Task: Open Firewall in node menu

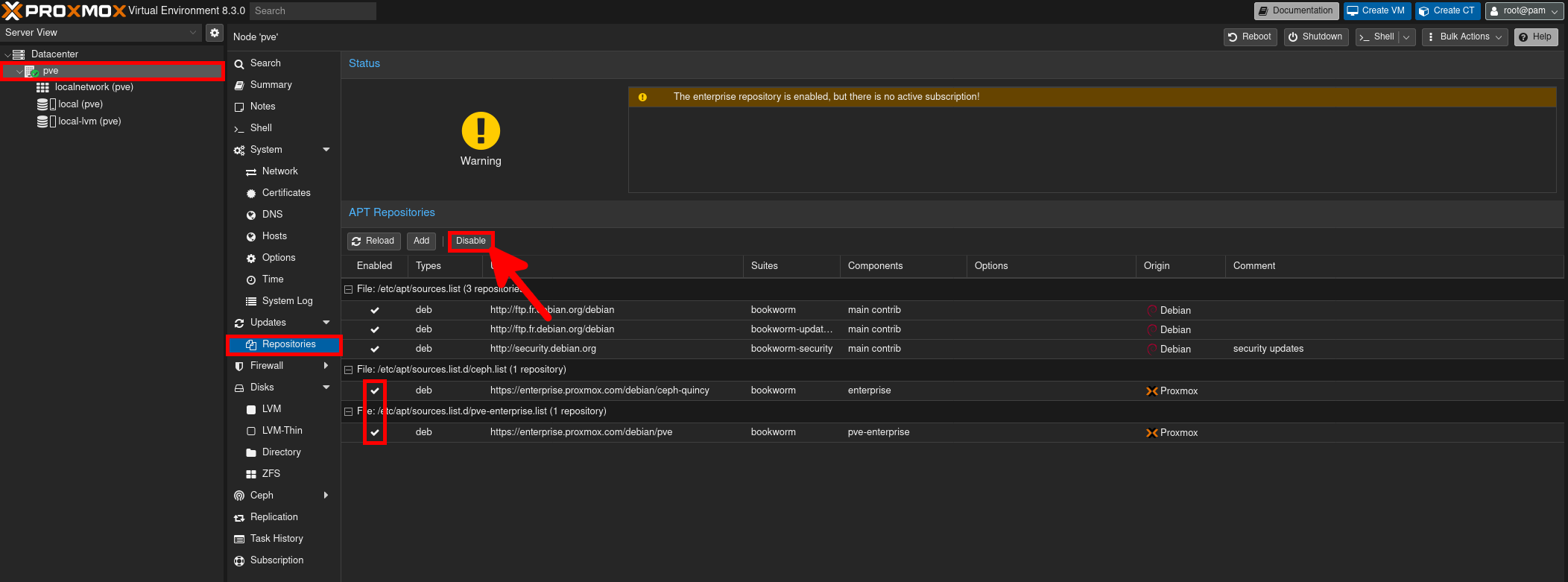Action: click(267, 366)
